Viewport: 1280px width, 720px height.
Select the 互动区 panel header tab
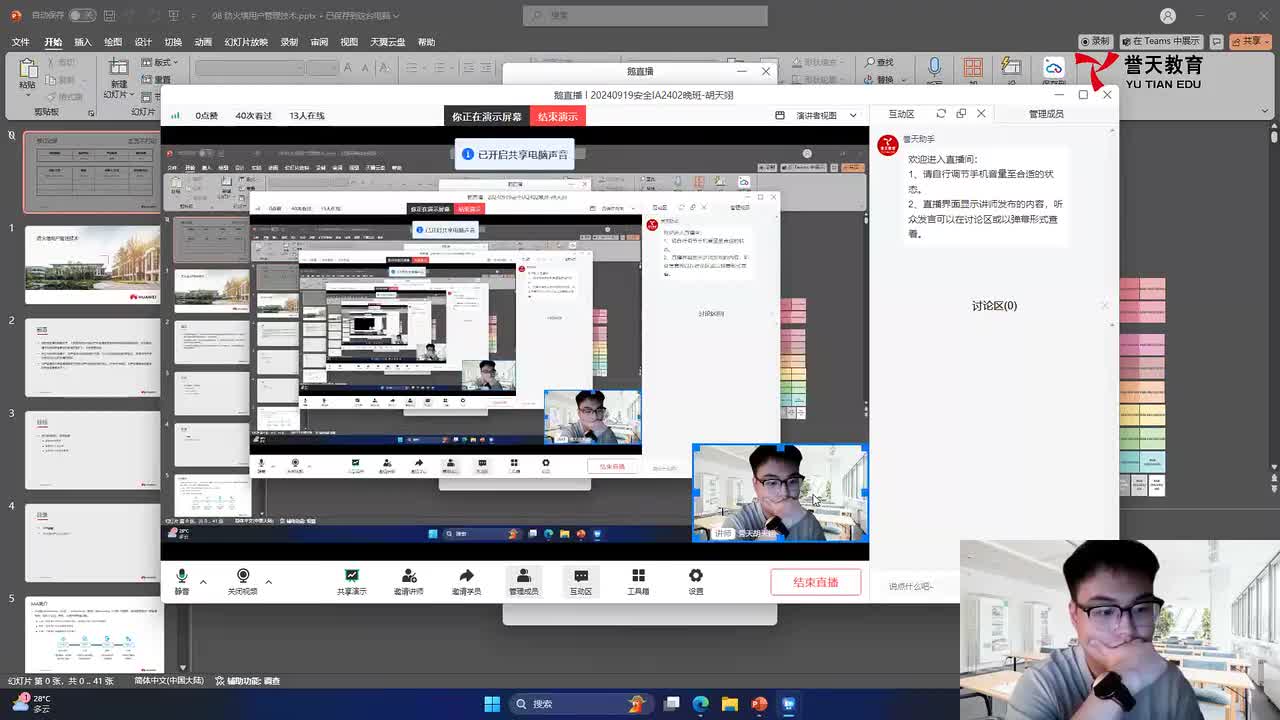pos(901,114)
